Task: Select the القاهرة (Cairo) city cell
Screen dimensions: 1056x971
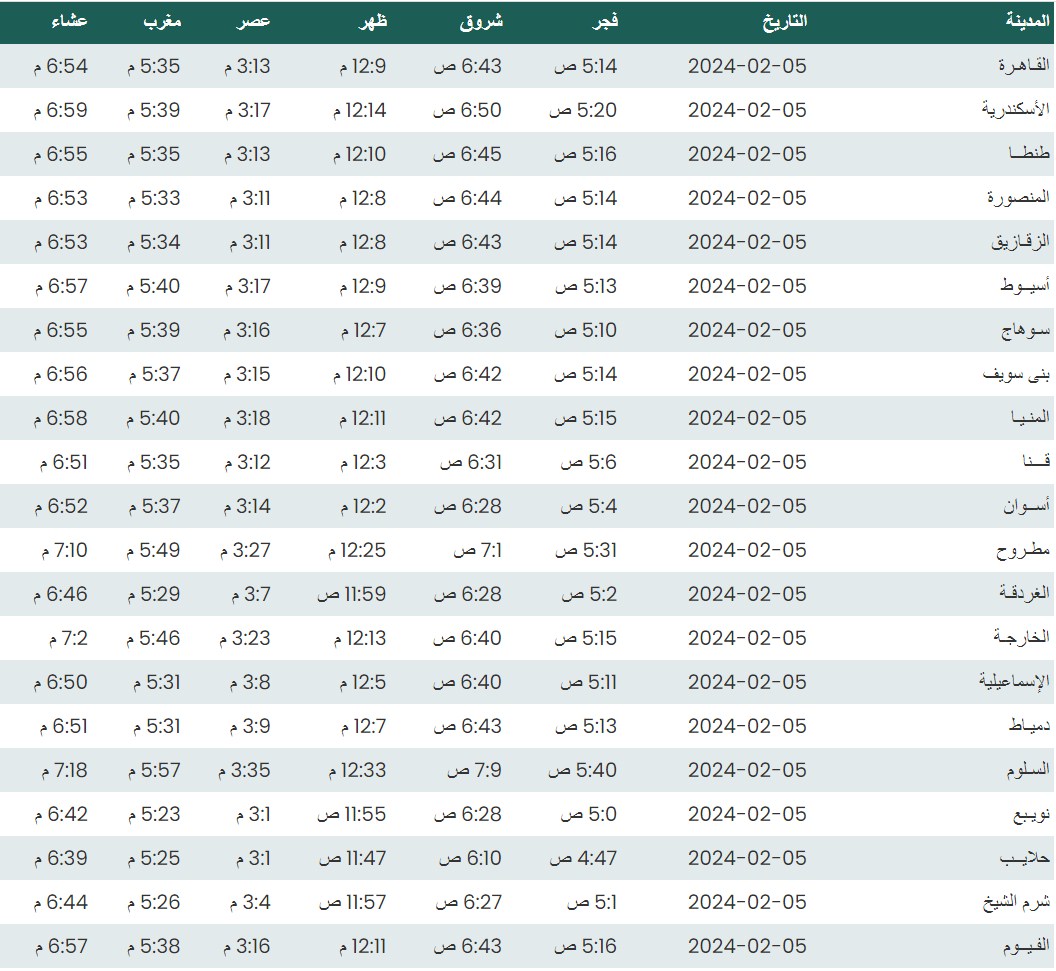Action: 1024,66
